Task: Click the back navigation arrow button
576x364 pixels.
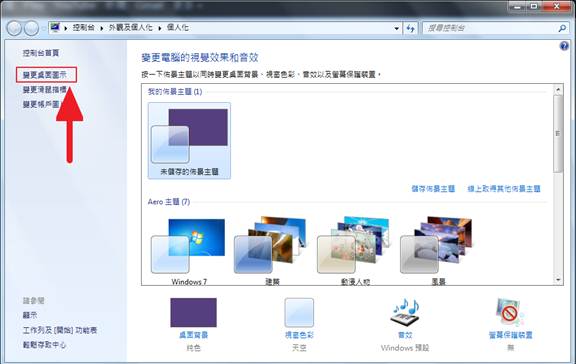Action: (x=14, y=28)
